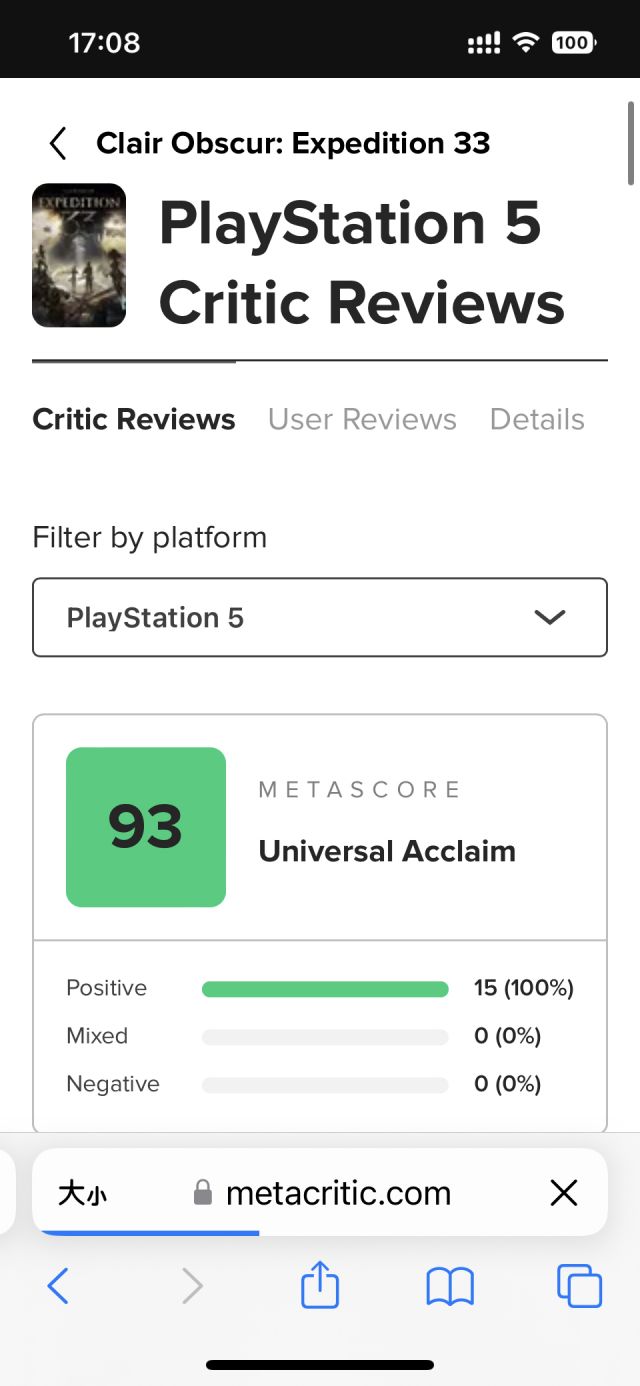The image size is (640, 1386).
Task: Expand the platform list using the chevron arrow
Action: pos(550,617)
